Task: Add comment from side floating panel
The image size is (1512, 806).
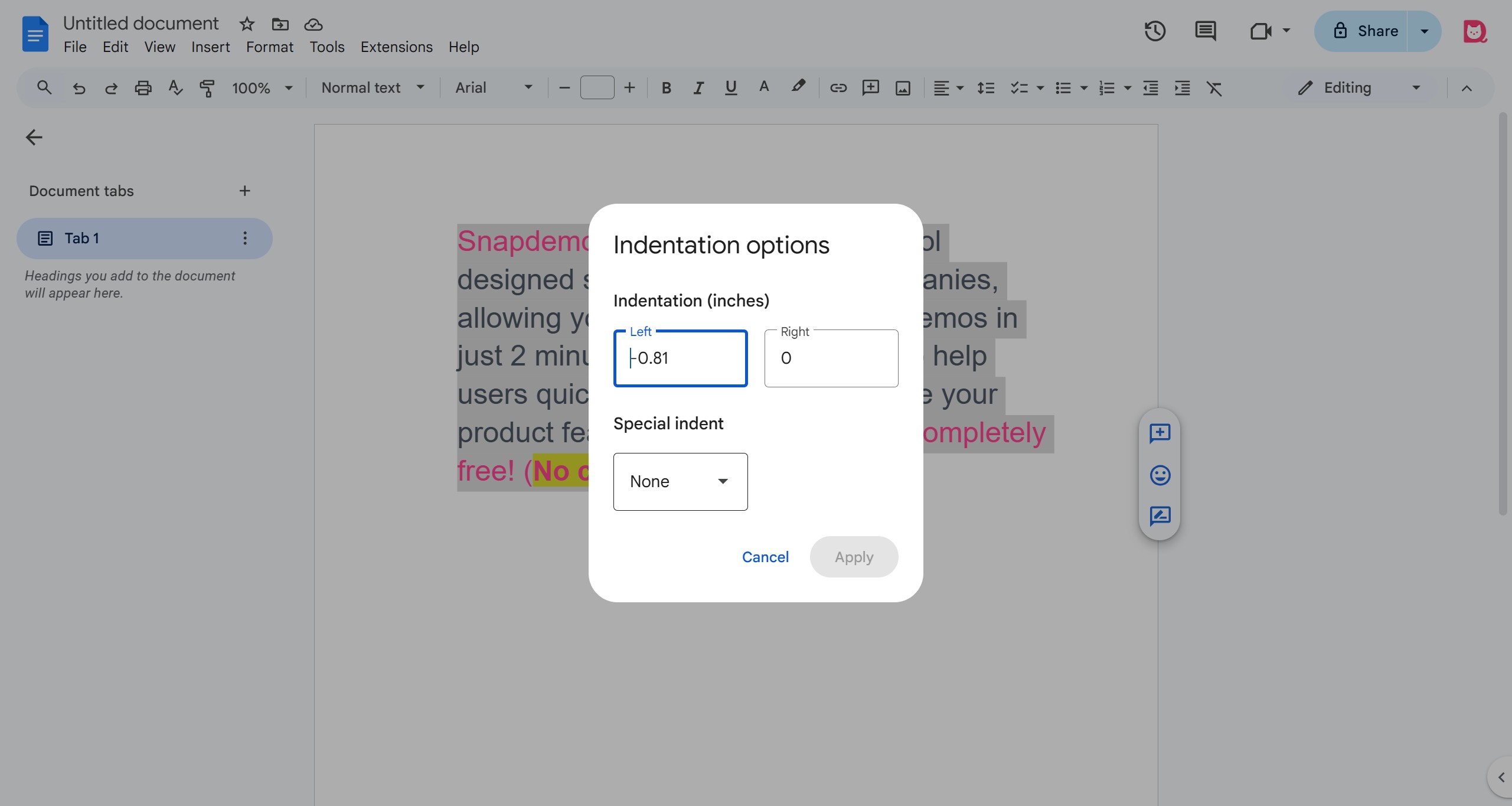Action: point(1160,433)
